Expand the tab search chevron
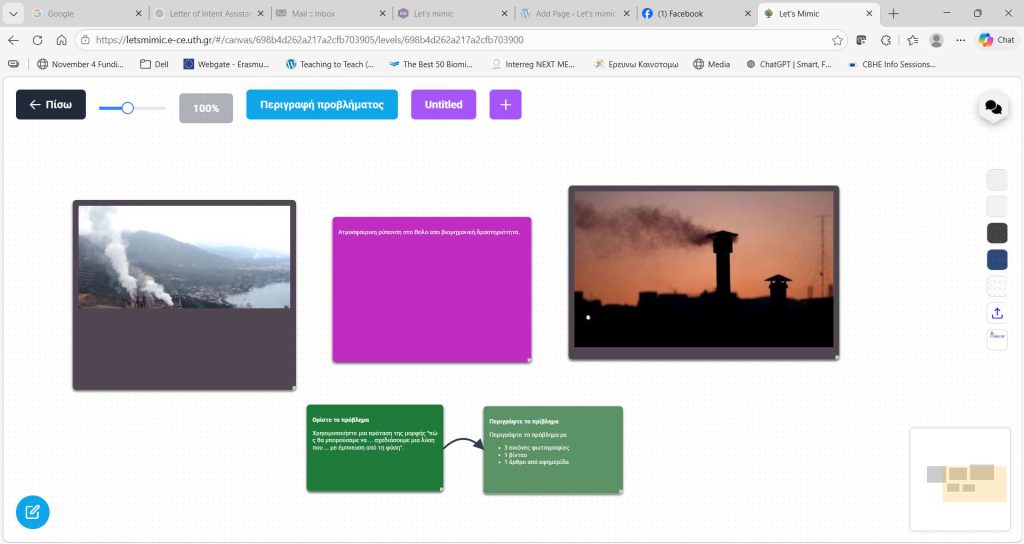 13,14
